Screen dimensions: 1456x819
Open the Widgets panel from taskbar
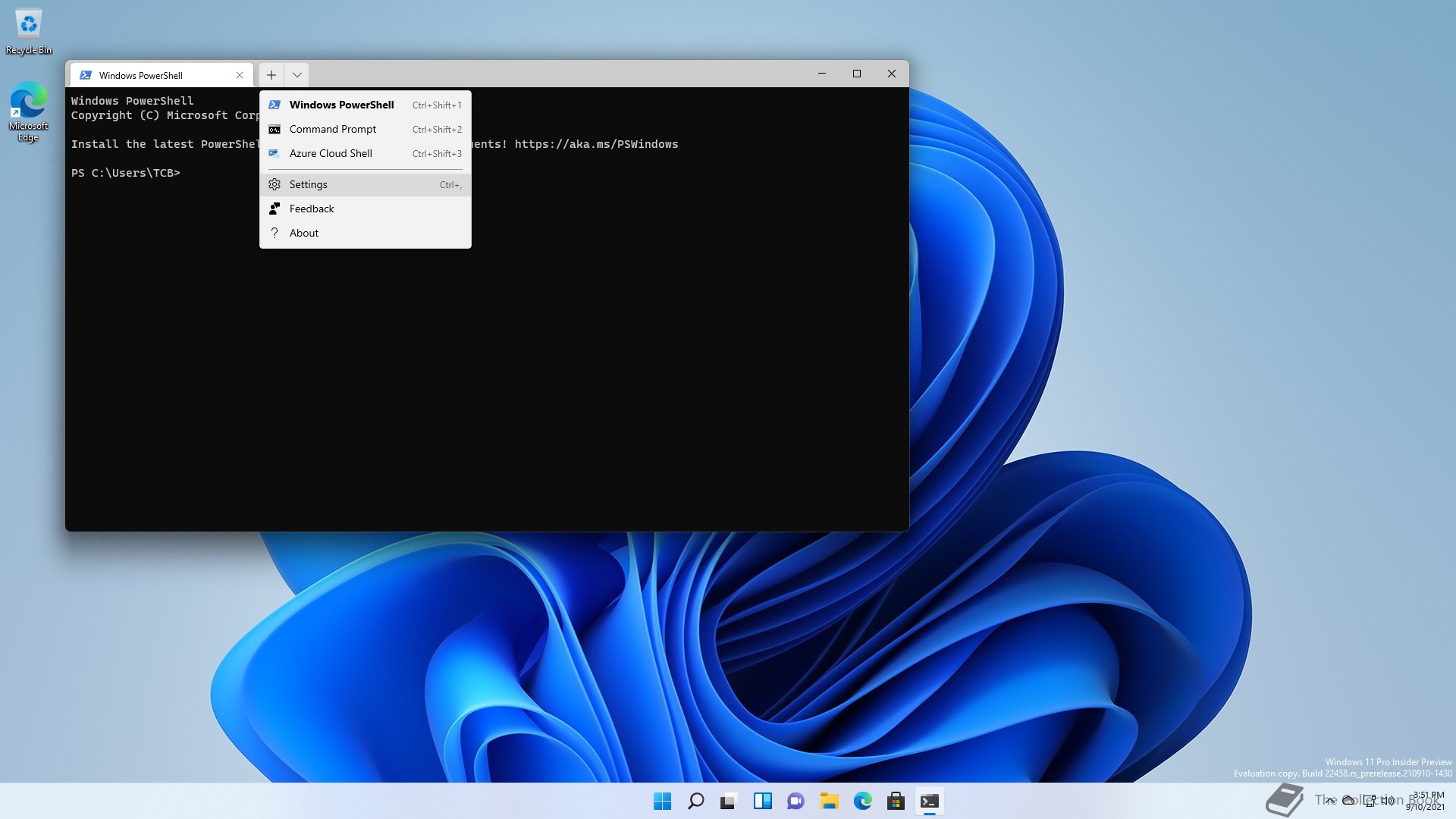[x=762, y=801]
